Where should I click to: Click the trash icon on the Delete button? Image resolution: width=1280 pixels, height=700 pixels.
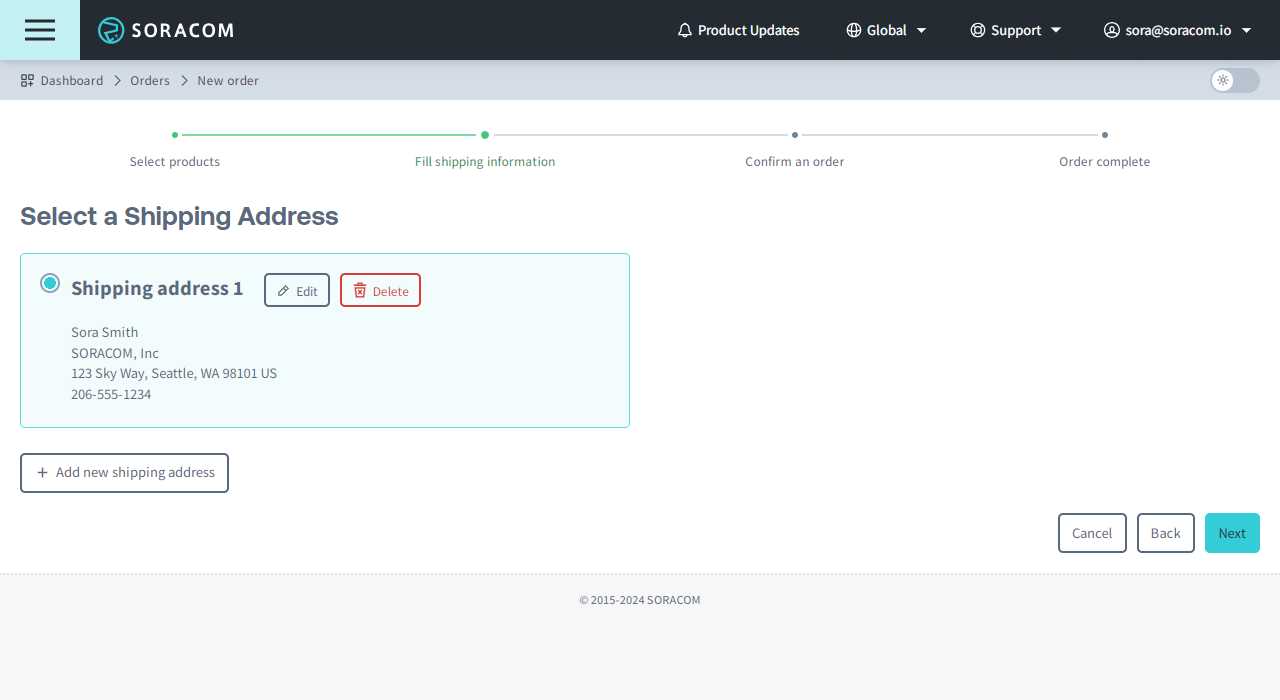(x=360, y=290)
